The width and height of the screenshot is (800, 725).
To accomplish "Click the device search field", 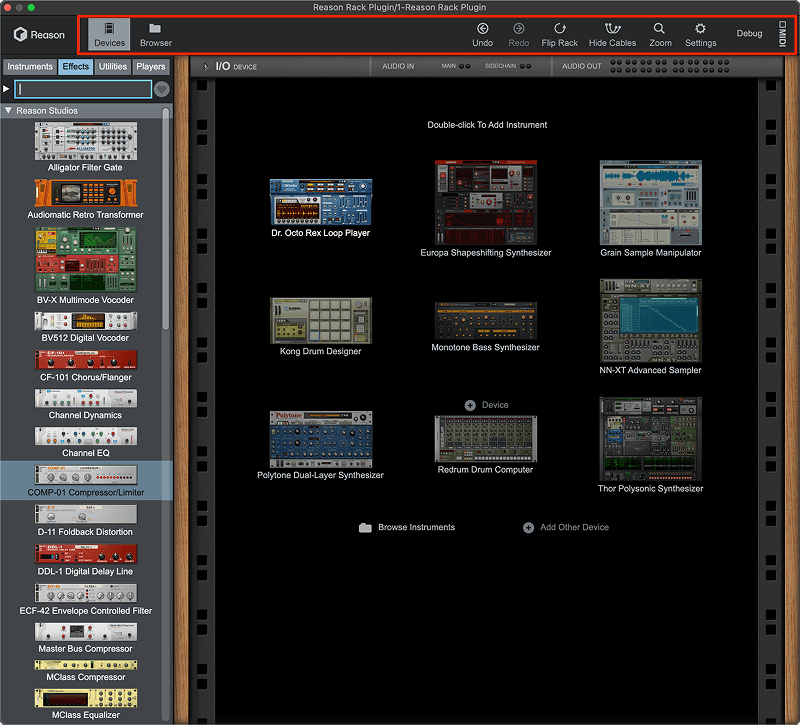I will [83, 89].
